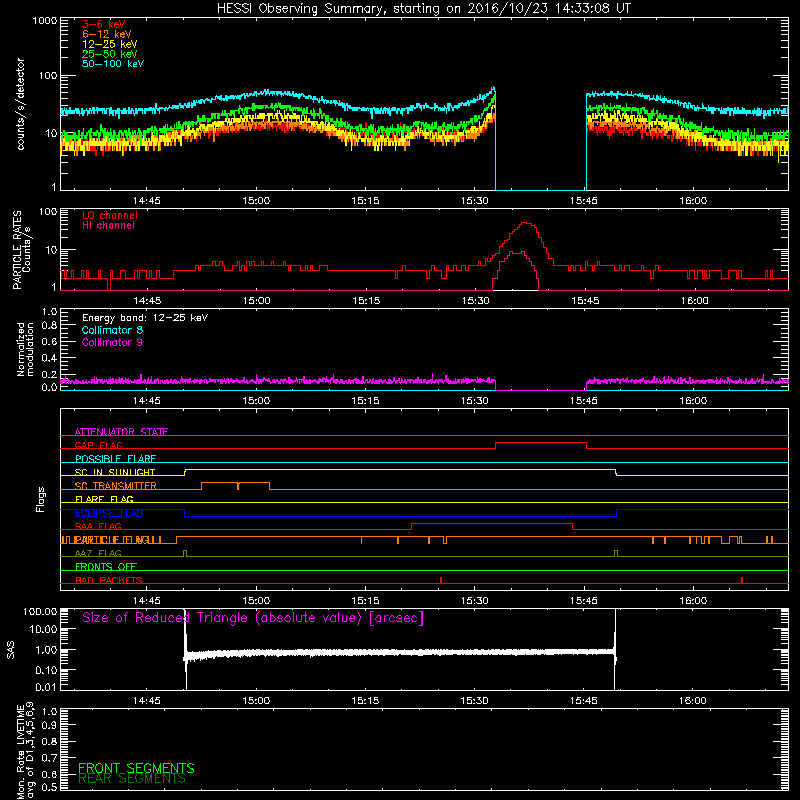Click the FRONTS OFF flag label
This screenshot has height=800, width=800.
coord(106,566)
